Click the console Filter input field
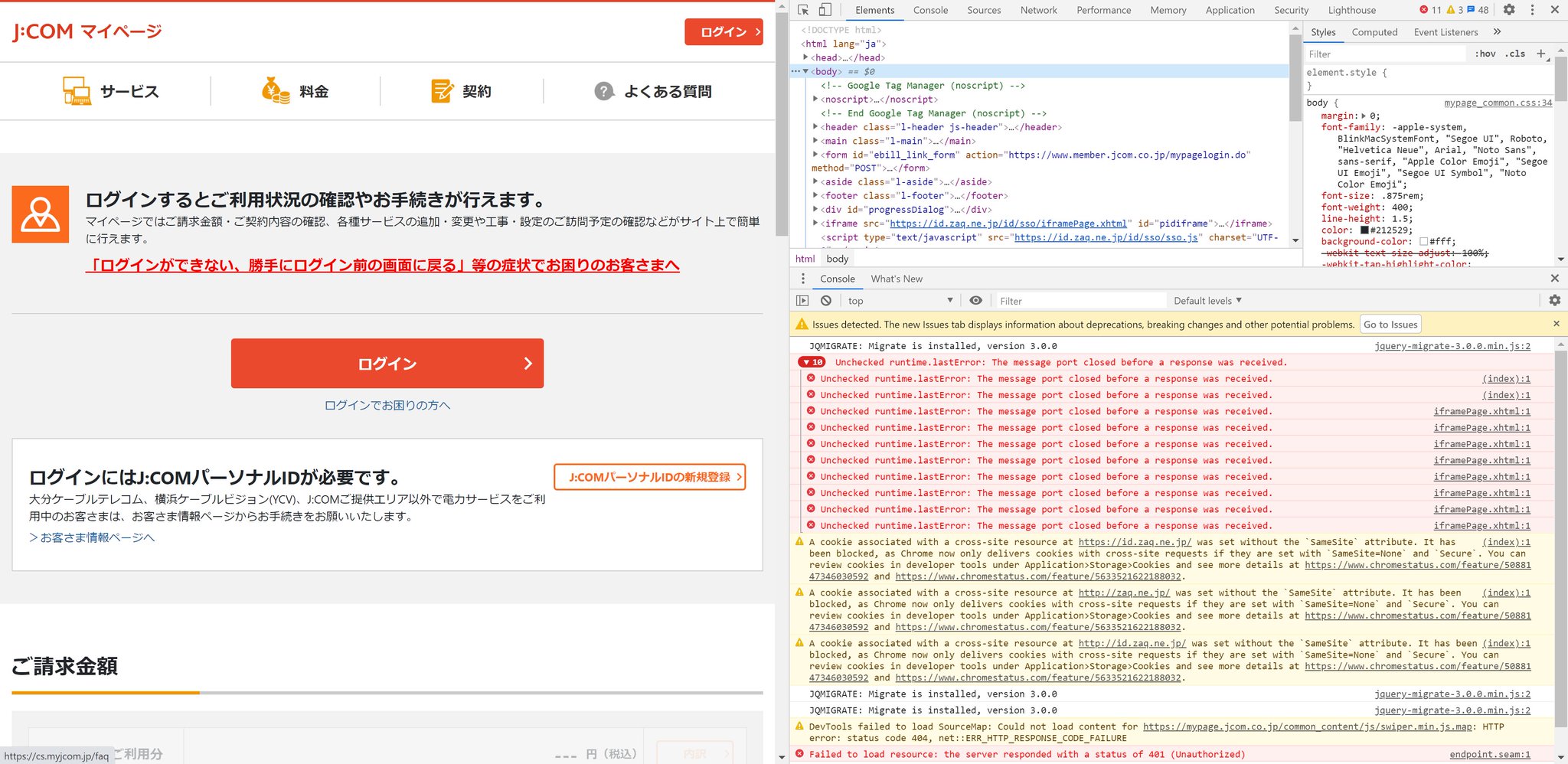The height and width of the screenshot is (764, 1568). [x=1080, y=301]
